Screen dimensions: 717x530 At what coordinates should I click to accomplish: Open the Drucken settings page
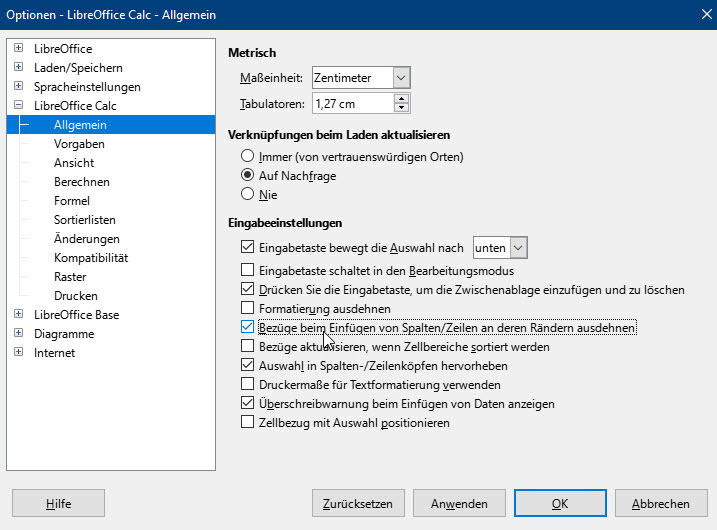[76, 296]
